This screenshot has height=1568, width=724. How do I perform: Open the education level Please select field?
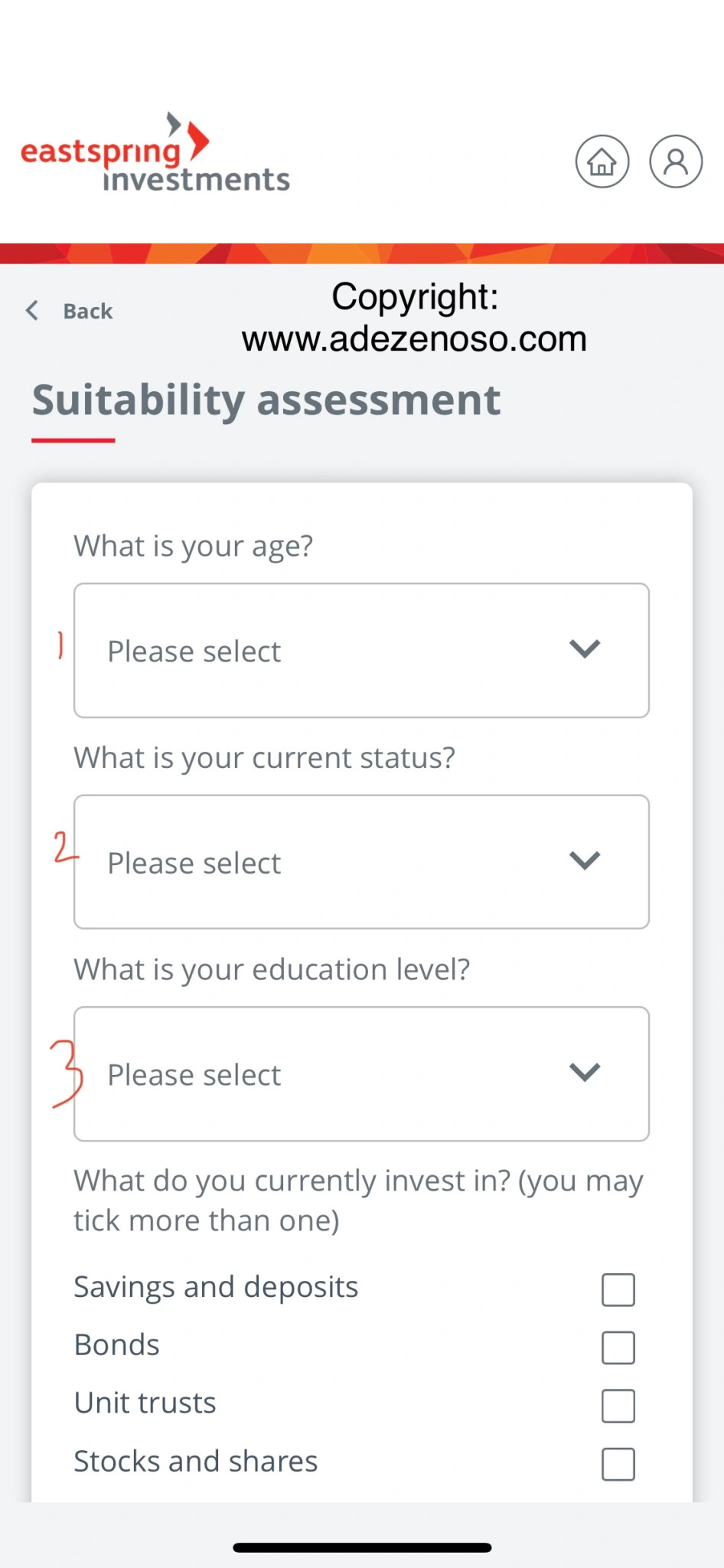coord(361,1074)
